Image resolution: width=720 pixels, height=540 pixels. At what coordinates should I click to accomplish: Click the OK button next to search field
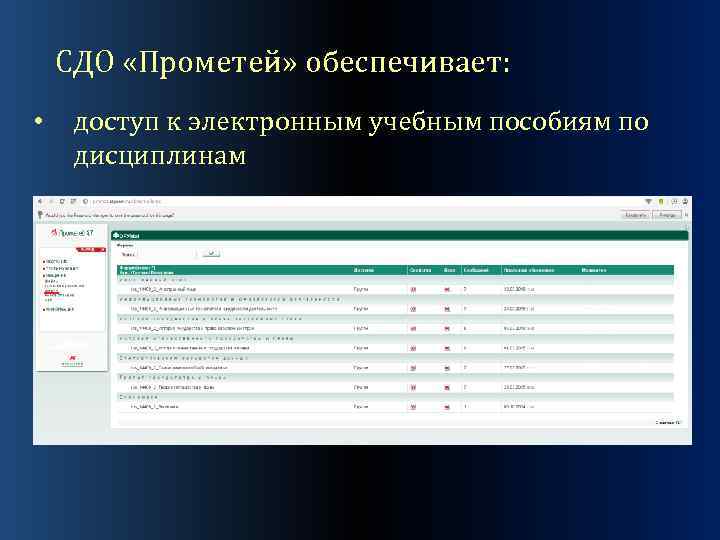pos(211,253)
